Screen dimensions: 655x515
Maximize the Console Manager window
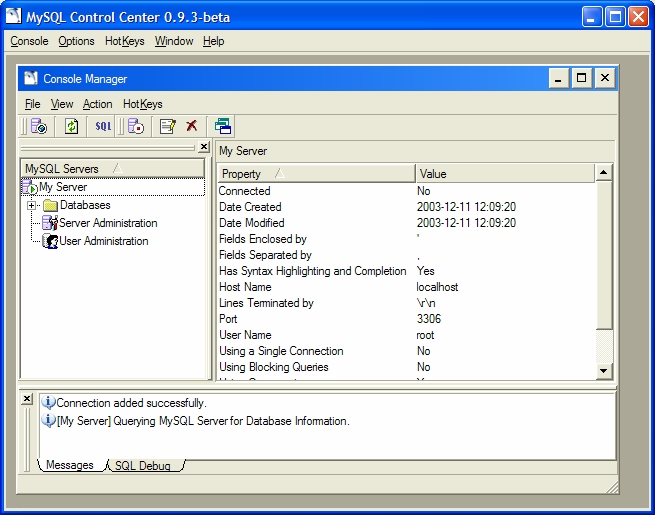581,78
